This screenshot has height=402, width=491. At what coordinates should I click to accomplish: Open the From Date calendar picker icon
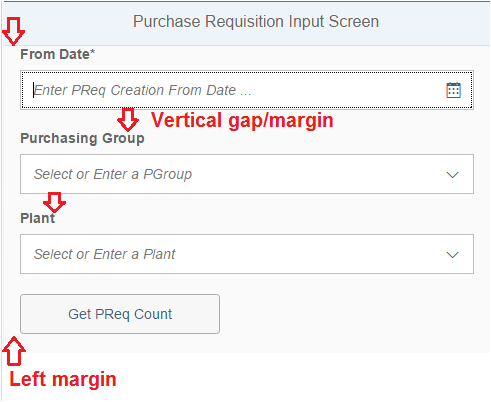click(453, 90)
